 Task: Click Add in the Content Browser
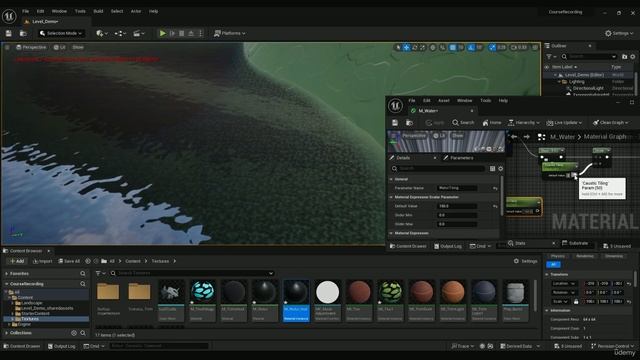17,261
